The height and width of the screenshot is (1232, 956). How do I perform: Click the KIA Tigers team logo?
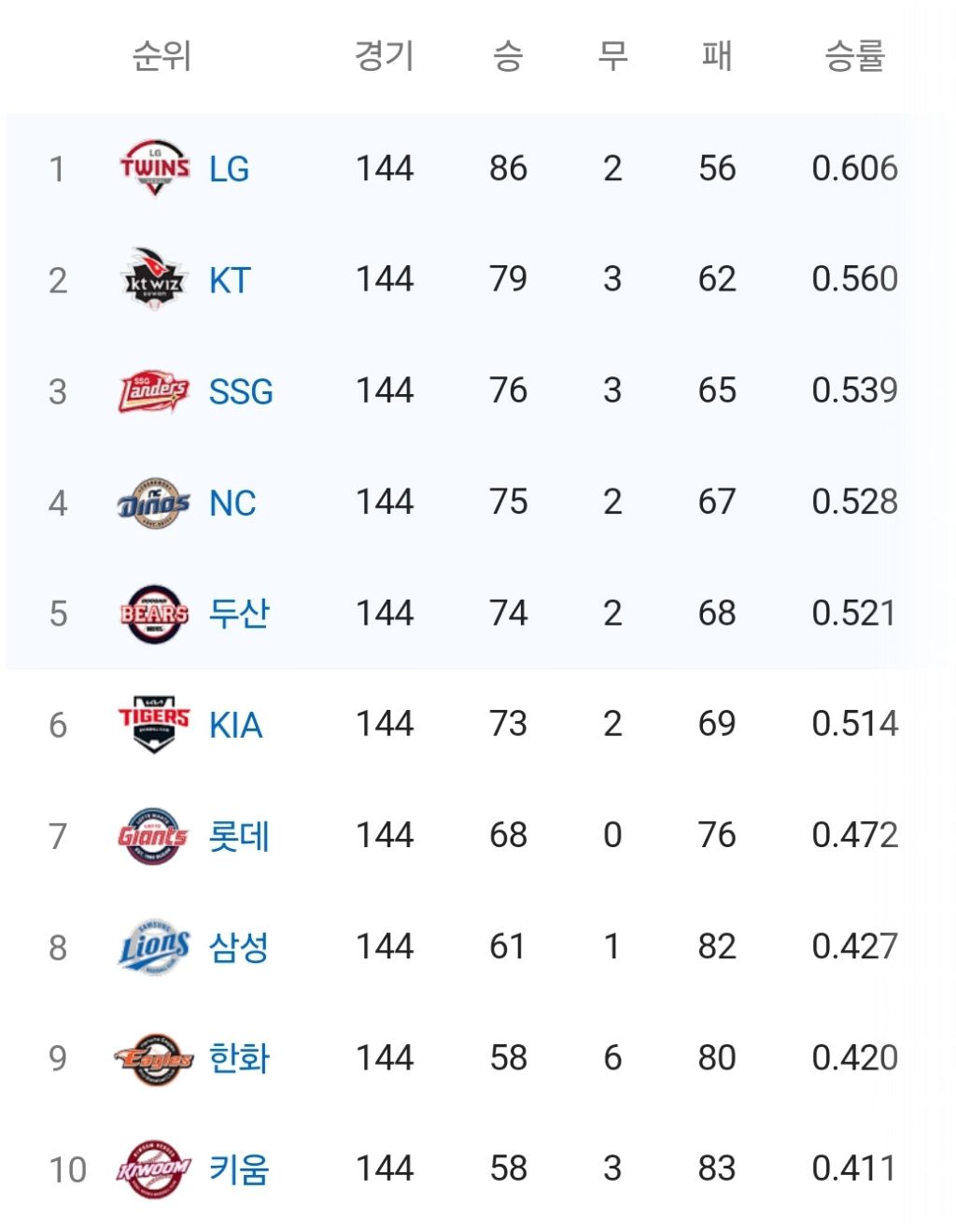coord(154,724)
